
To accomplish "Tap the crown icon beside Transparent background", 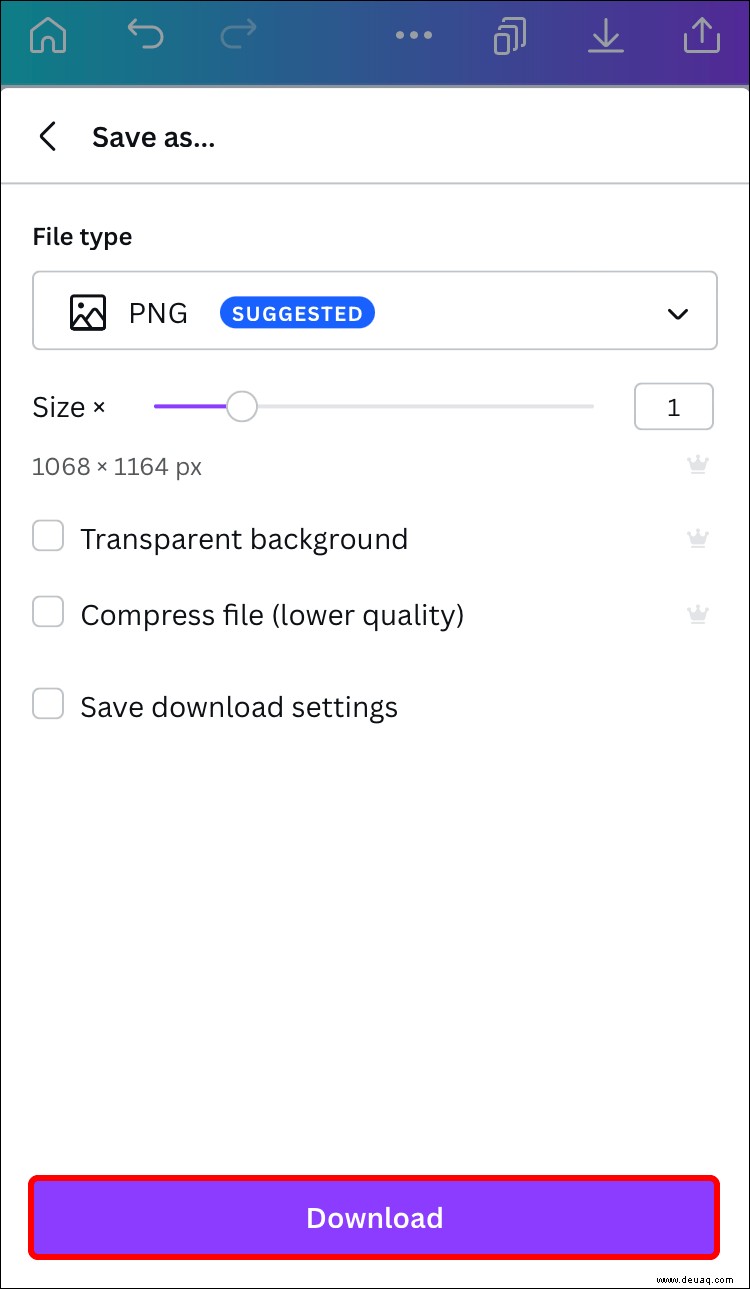I will 698,539.
